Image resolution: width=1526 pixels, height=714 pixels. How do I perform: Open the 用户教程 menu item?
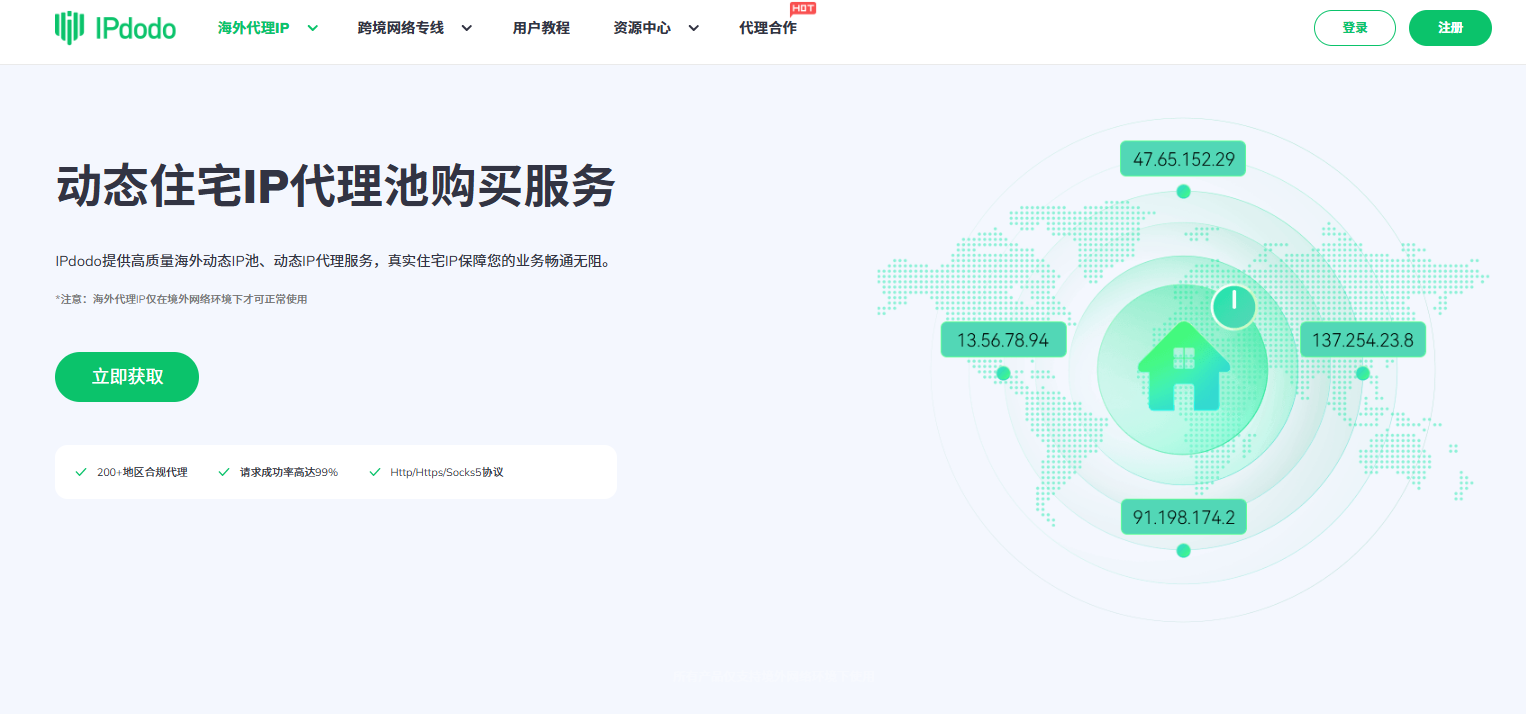click(541, 28)
